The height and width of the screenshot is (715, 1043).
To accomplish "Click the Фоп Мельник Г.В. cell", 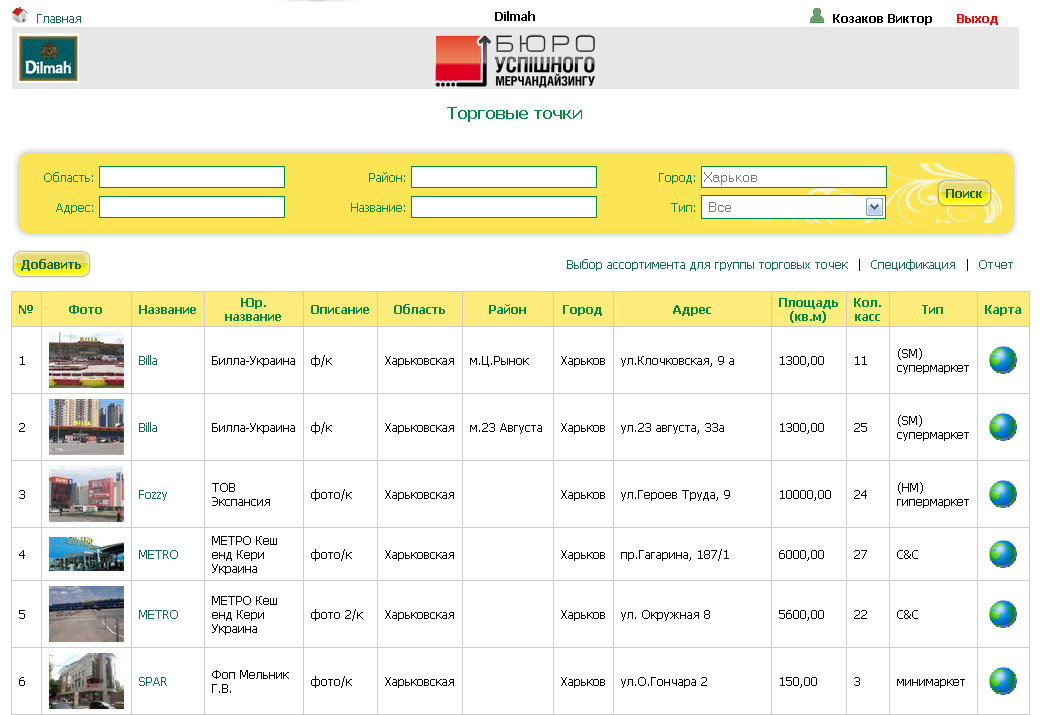I will (x=253, y=681).
